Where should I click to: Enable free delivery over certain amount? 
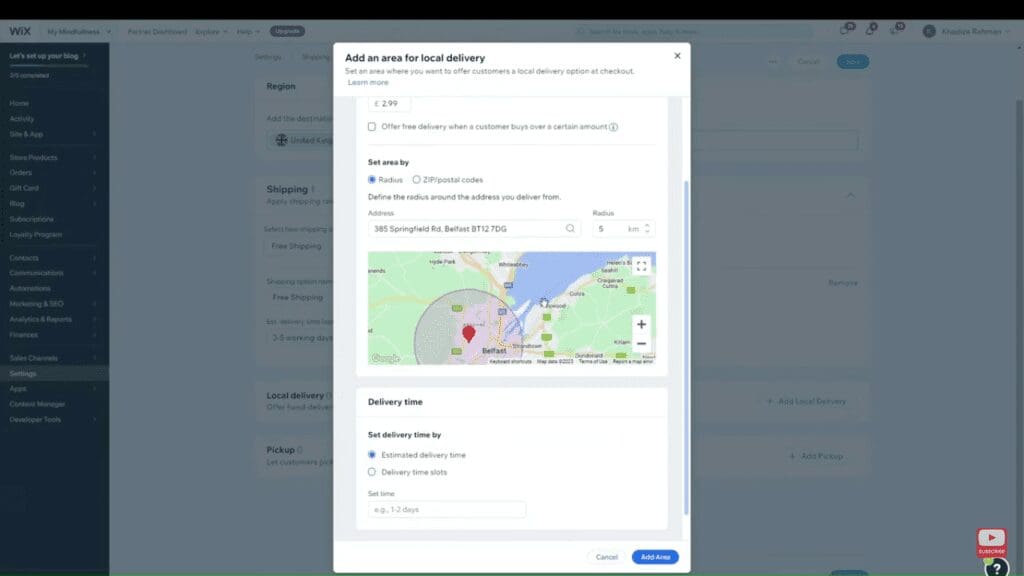(x=372, y=127)
